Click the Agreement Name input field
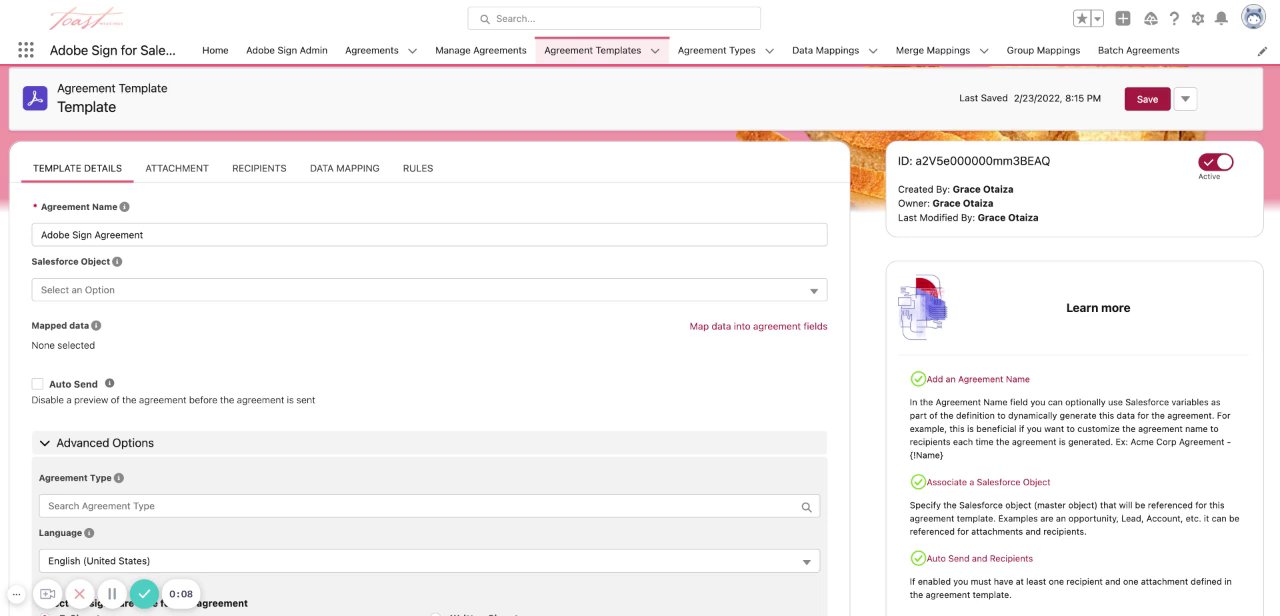 (x=429, y=235)
